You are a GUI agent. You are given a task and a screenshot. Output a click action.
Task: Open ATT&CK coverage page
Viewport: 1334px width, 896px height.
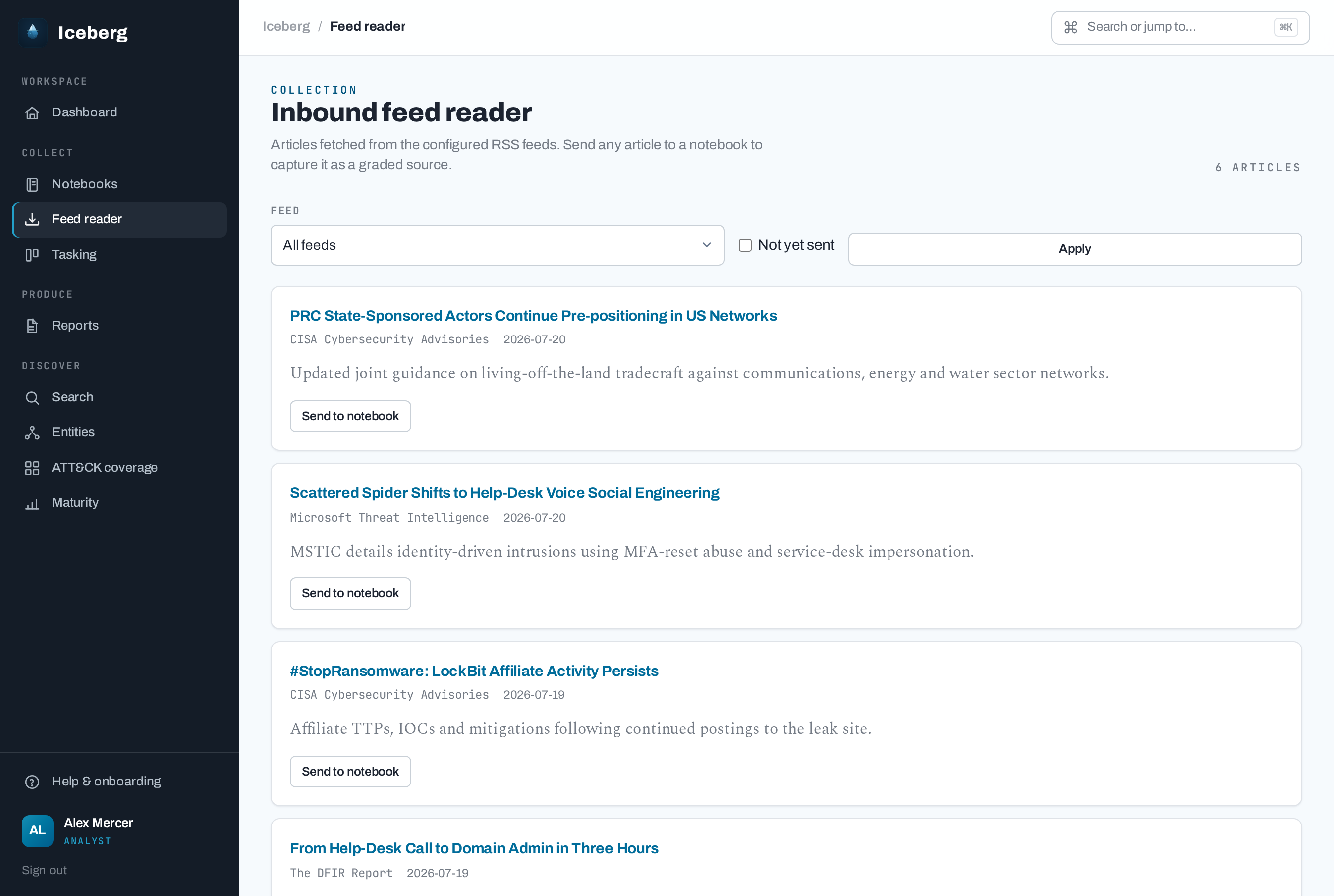[x=119, y=468]
